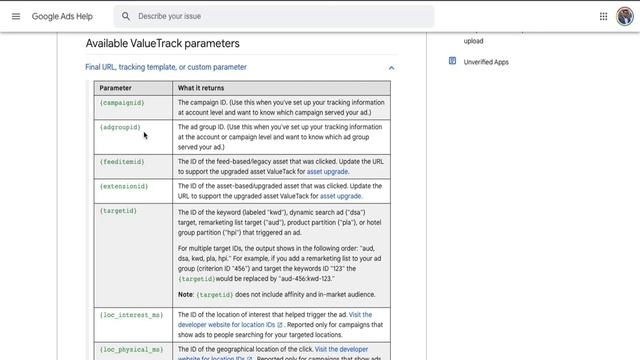Open asset upgrade link in feeditemid row
The height and width of the screenshot is (360, 640).
tap(327, 172)
